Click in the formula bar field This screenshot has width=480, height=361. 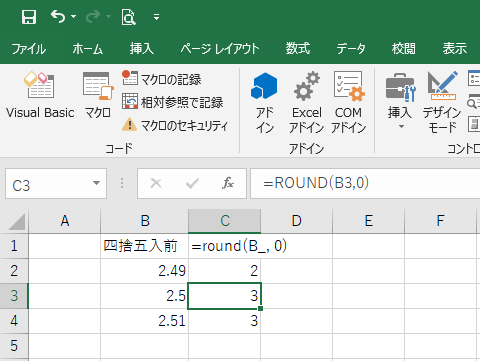(365, 183)
